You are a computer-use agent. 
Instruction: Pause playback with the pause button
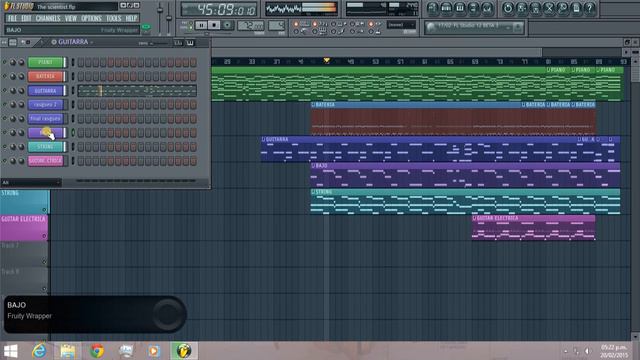coord(201,25)
